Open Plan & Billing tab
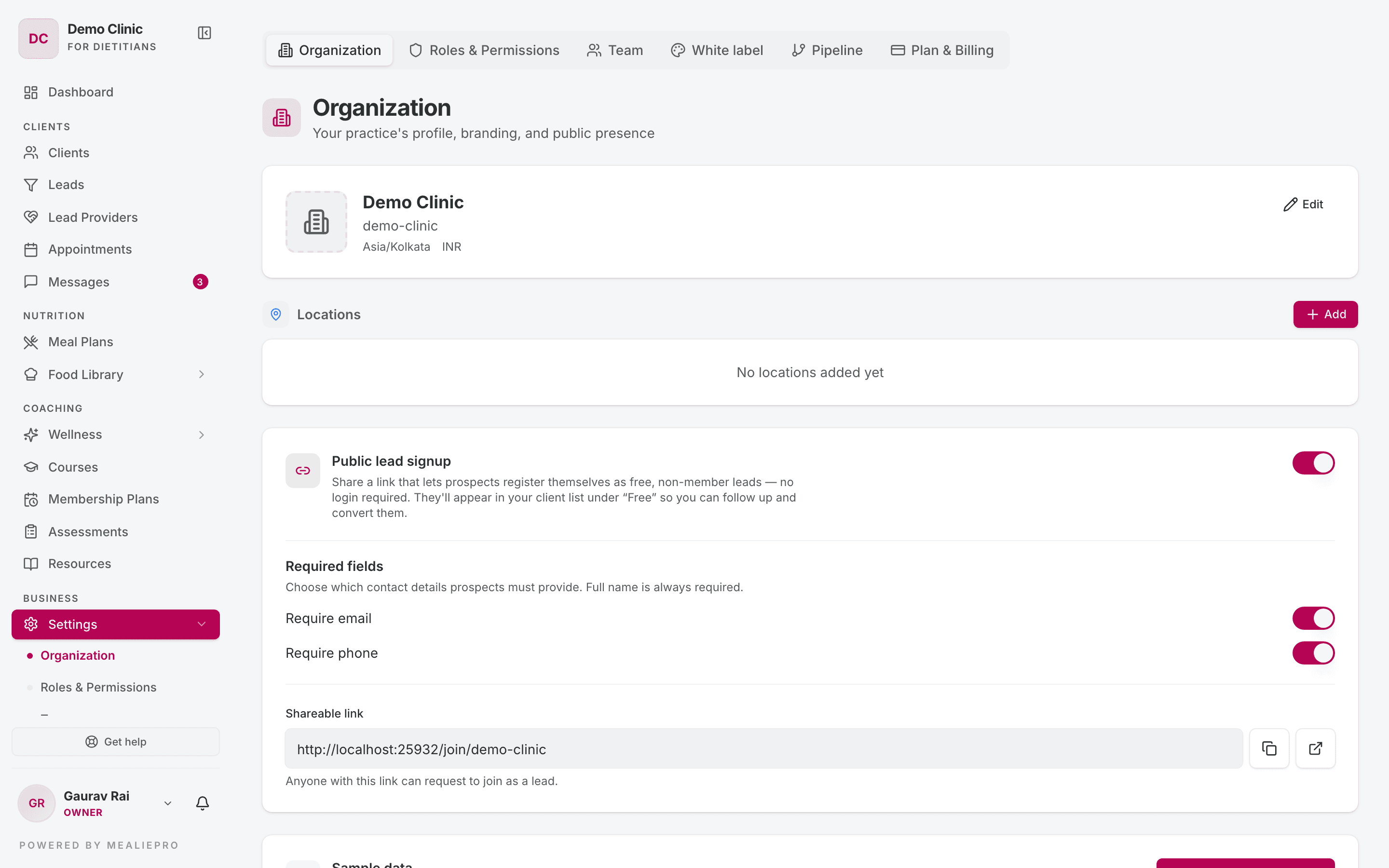Viewport: 1389px width, 868px height. coord(942,50)
